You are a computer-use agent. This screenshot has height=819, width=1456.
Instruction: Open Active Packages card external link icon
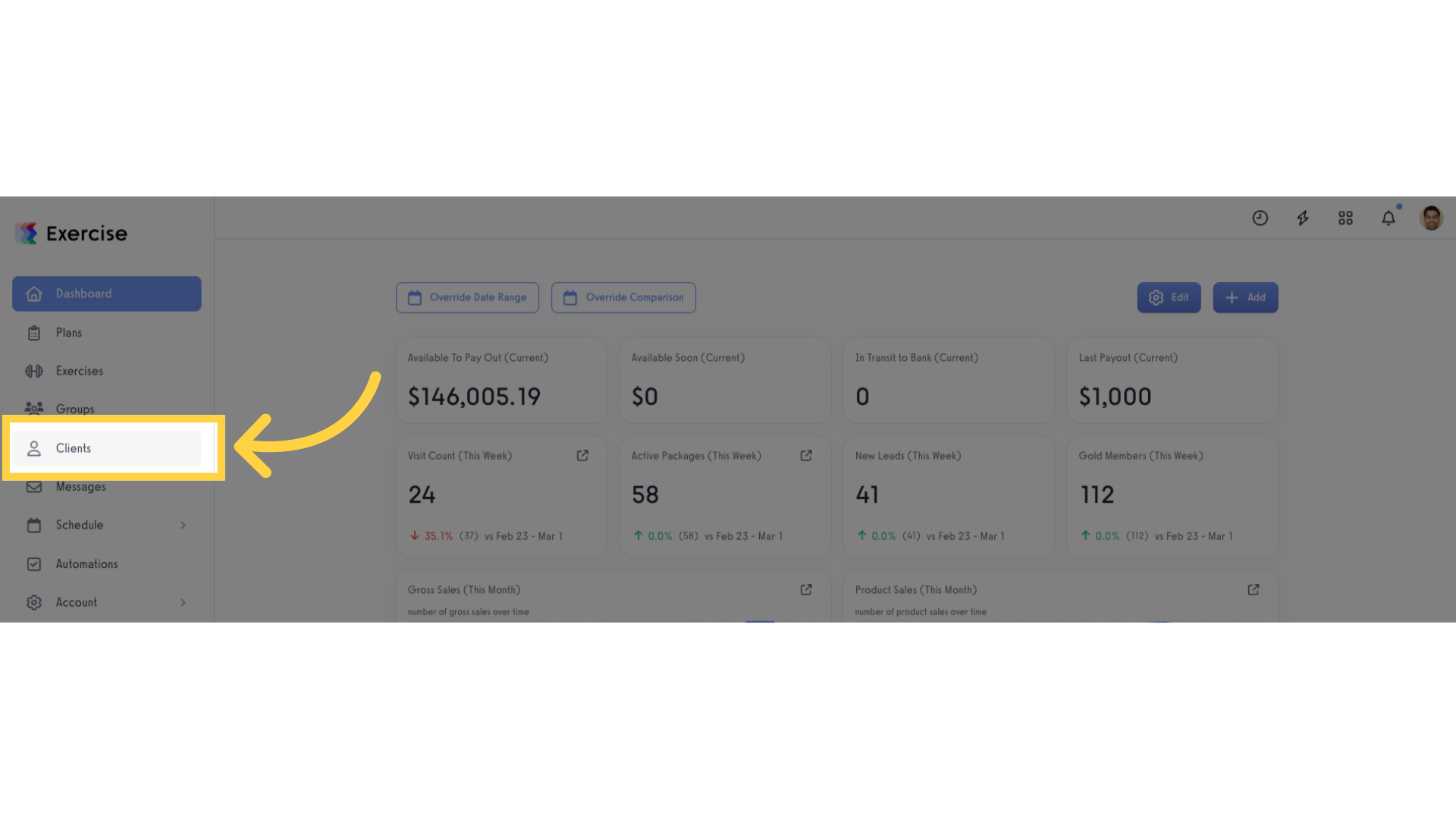click(x=806, y=456)
